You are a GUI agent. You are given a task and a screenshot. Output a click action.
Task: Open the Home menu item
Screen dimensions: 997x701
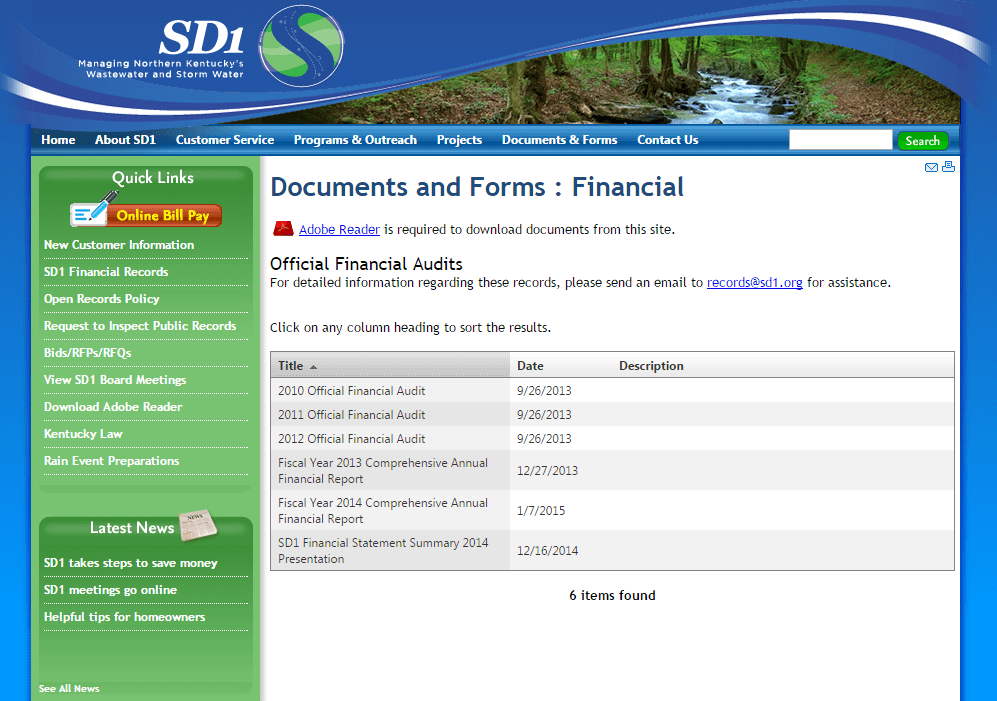point(58,140)
